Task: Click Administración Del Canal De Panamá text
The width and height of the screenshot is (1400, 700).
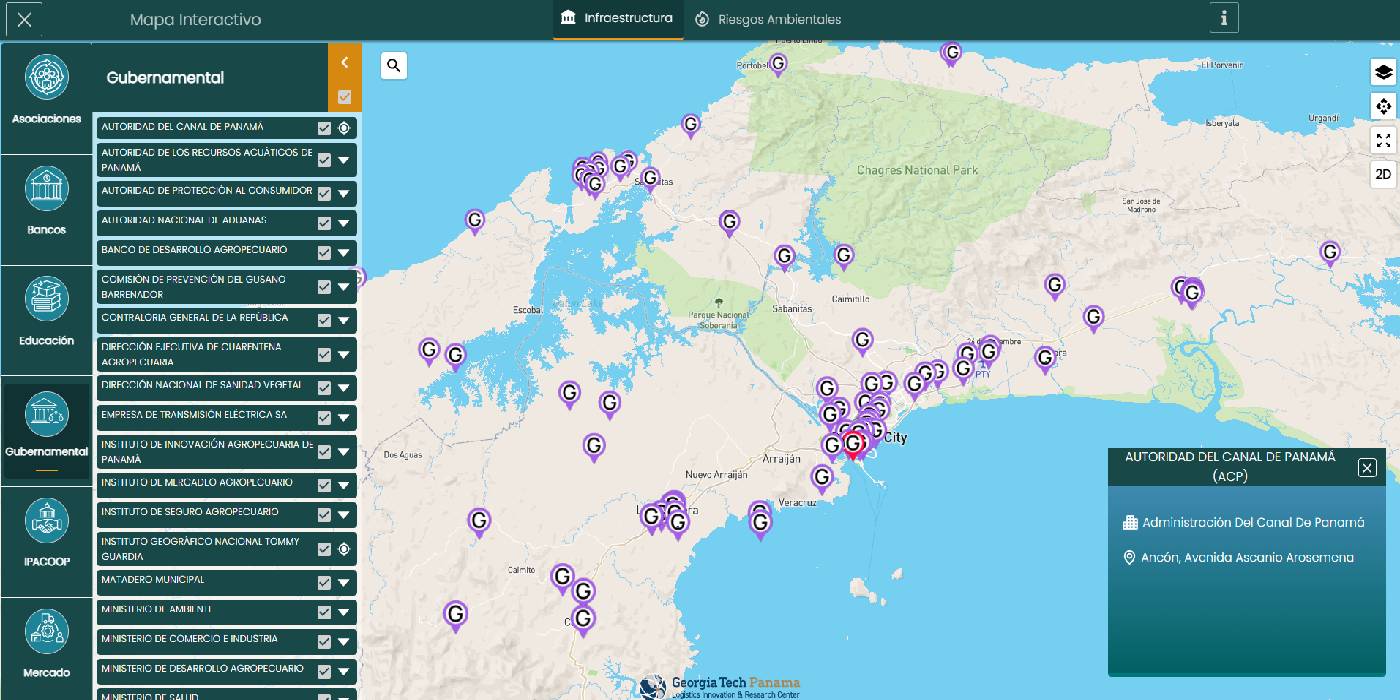Action: [1253, 522]
